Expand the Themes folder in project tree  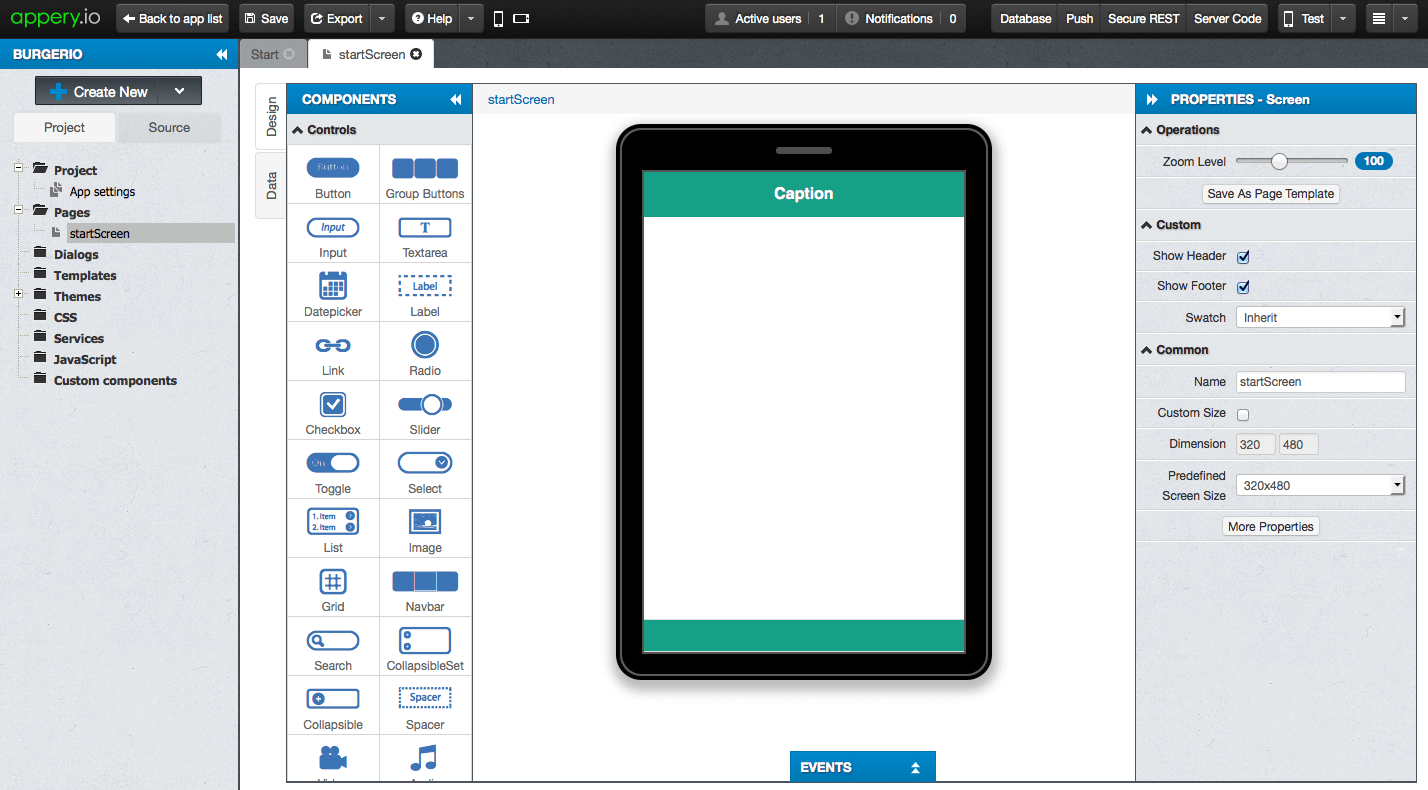click(x=19, y=294)
